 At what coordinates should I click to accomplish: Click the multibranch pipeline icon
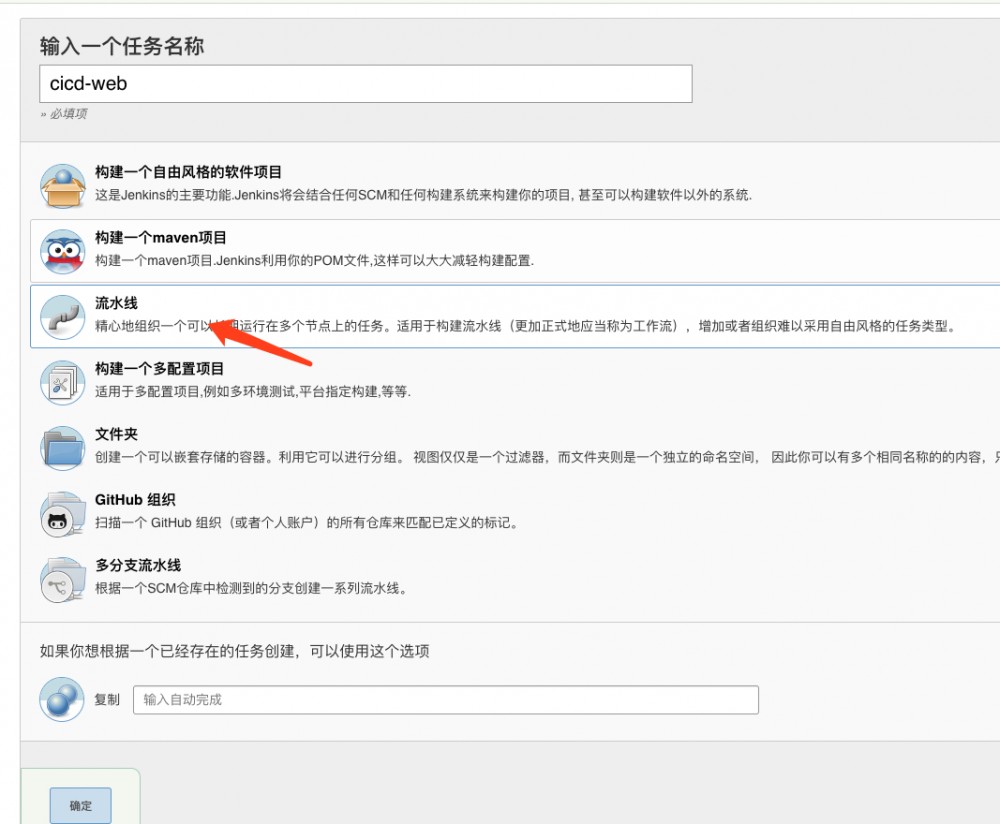tap(62, 580)
